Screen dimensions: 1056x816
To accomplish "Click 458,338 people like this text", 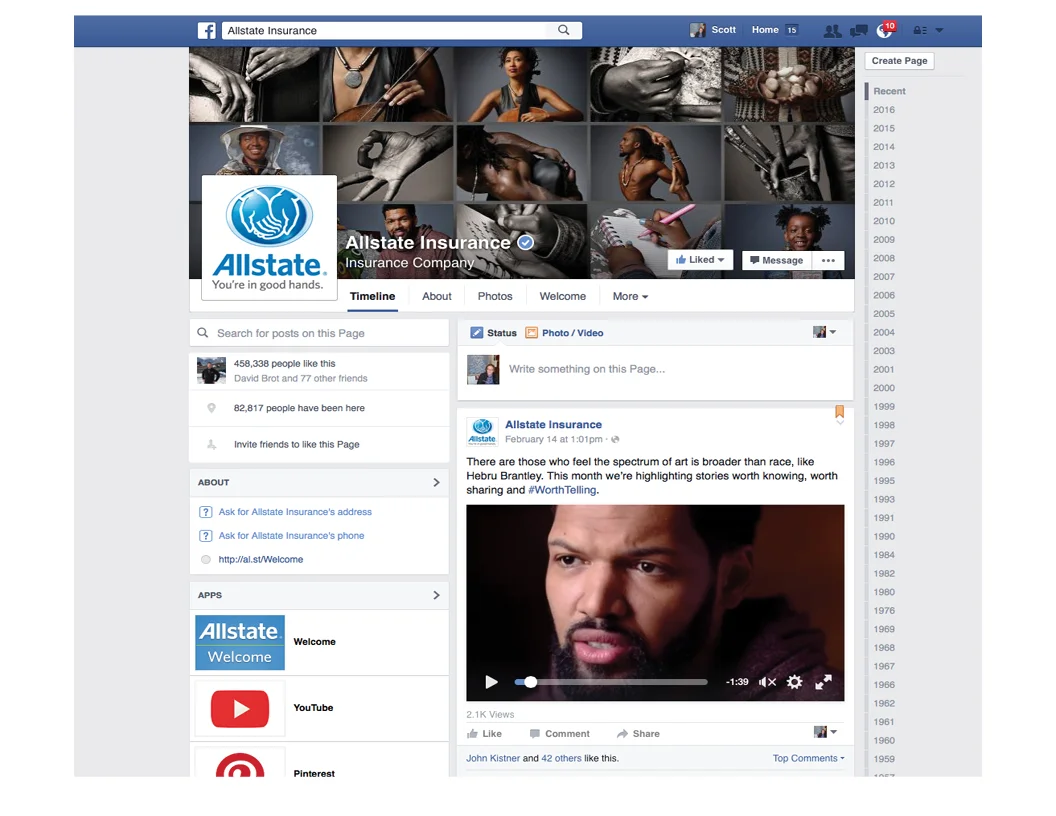I will 284,364.
